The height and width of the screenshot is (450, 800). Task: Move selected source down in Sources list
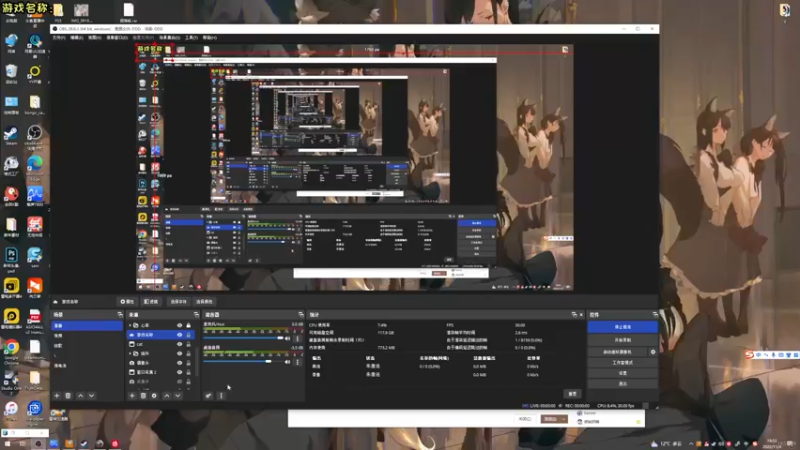click(178, 395)
